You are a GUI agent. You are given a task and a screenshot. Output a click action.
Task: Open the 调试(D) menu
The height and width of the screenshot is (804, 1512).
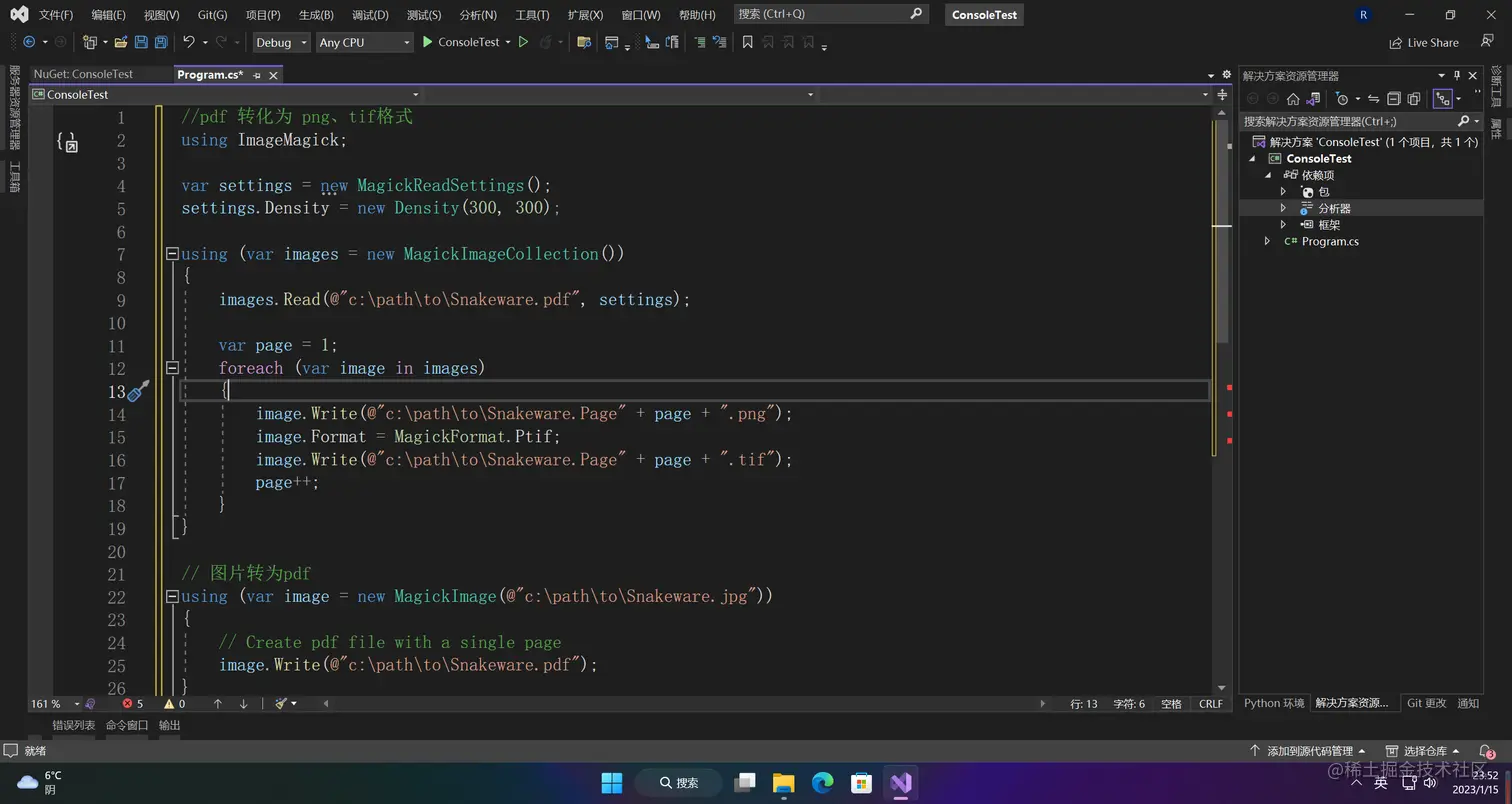370,15
